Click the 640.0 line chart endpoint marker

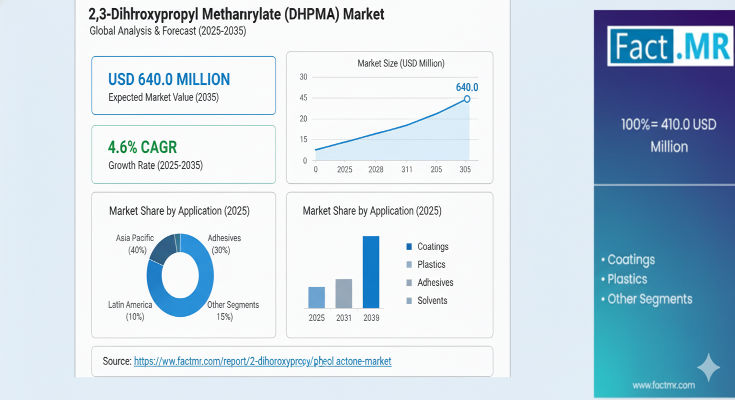tap(466, 99)
